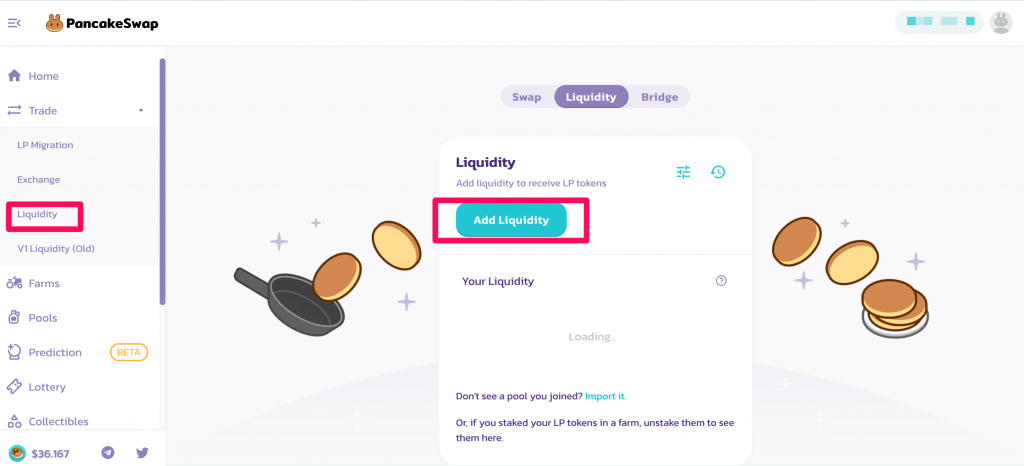1024x466 pixels.
Task: Open the Twitter bird icon
Action: click(142, 452)
